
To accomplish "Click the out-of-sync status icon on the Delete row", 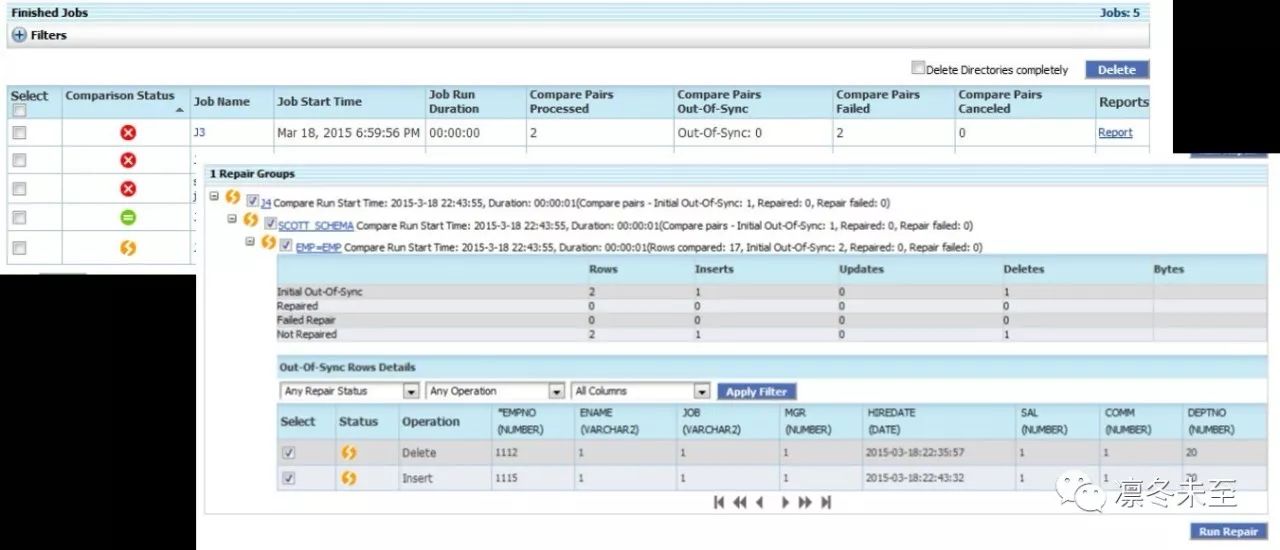I will (x=349, y=453).
